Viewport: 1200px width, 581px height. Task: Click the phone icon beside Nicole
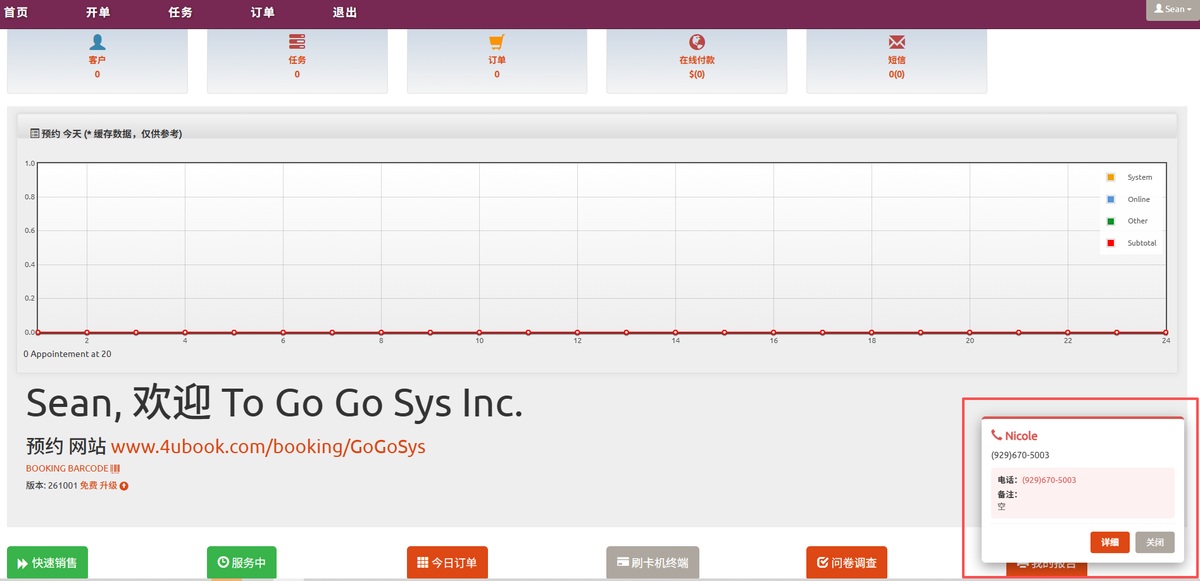tap(996, 436)
